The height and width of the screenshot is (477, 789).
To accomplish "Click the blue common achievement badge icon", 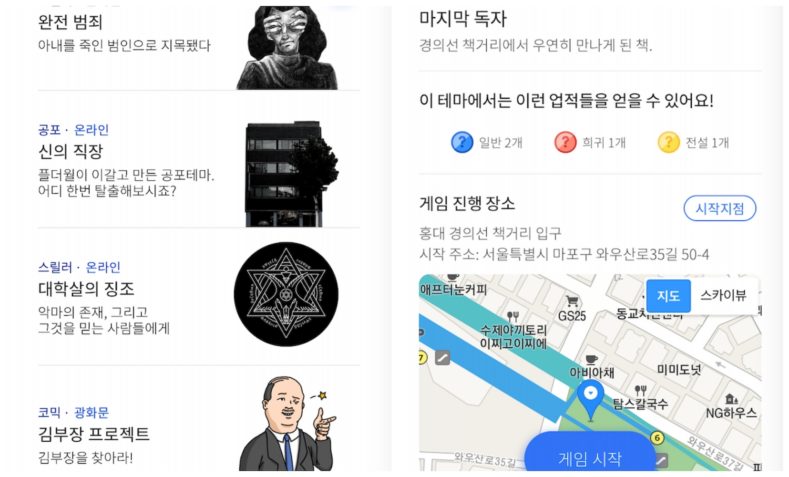I will (461, 142).
